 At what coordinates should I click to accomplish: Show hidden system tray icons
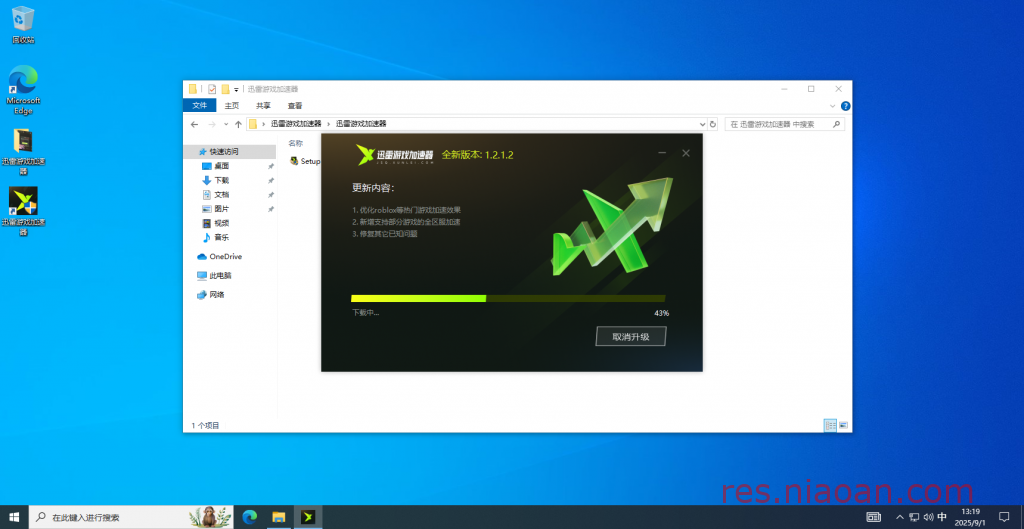900,517
